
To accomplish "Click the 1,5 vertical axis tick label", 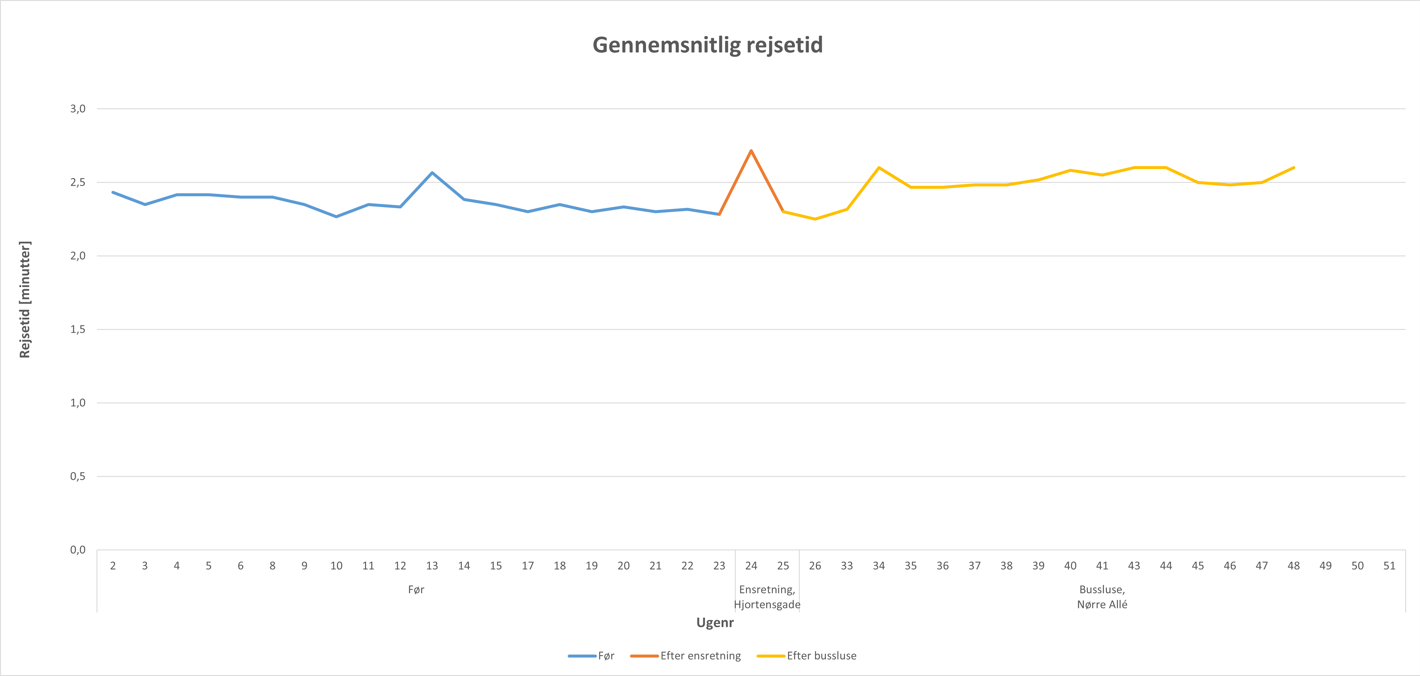I will (76, 330).
